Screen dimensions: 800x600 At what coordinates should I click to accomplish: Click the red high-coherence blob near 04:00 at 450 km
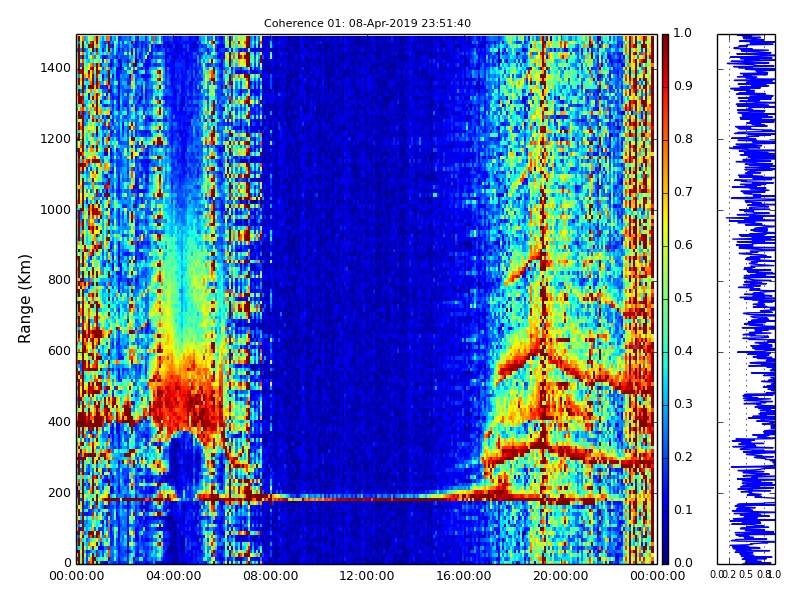[x=186, y=401]
